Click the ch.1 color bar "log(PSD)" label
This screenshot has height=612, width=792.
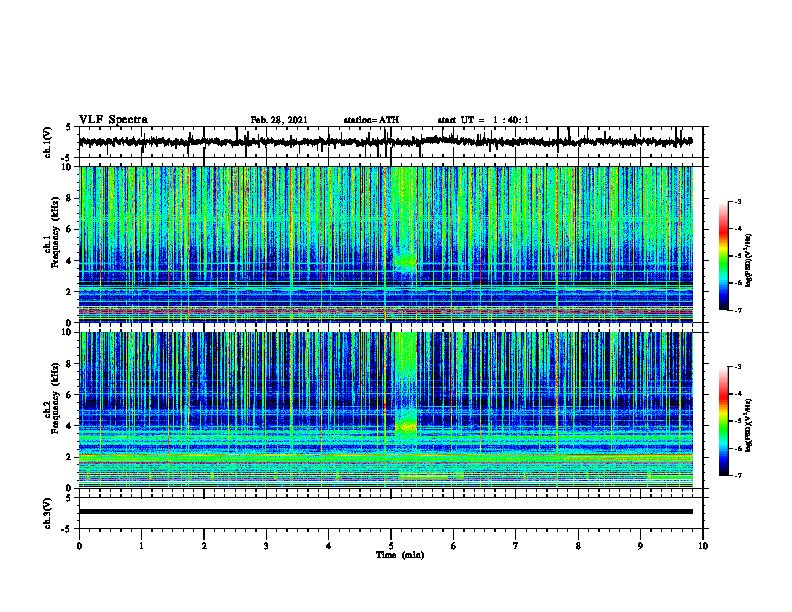[x=748, y=260]
